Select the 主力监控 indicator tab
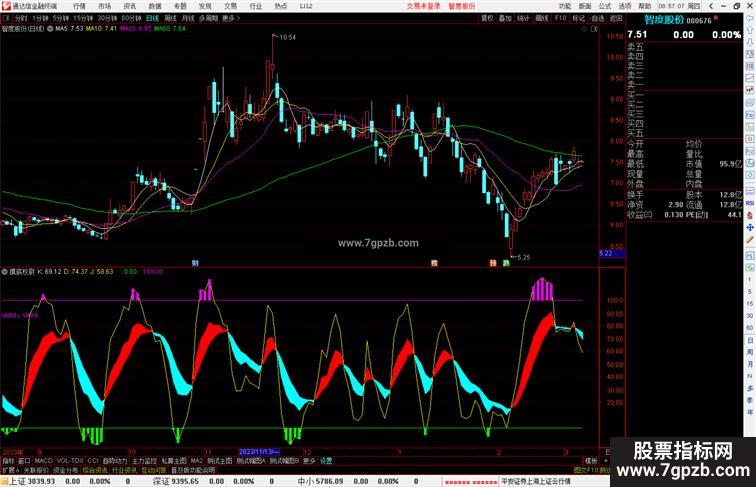The width and height of the screenshot is (756, 487). [144, 461]
